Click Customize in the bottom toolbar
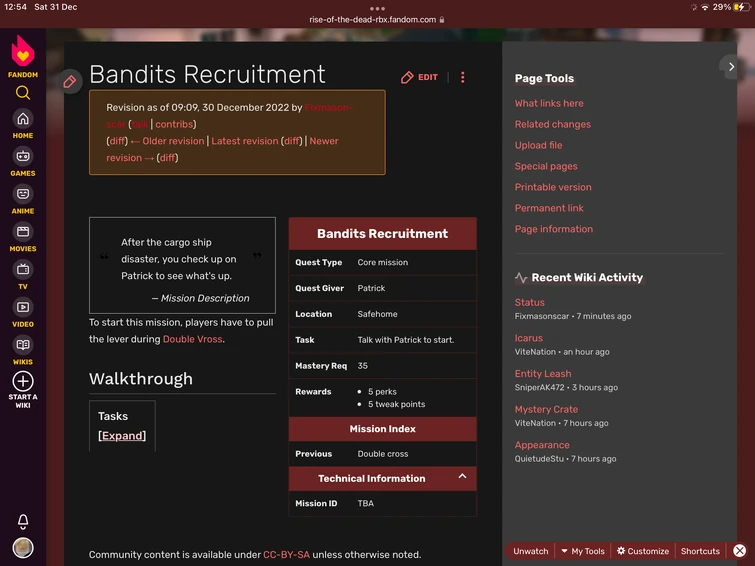Screen dimensions: 755x566 click(643, 551)
